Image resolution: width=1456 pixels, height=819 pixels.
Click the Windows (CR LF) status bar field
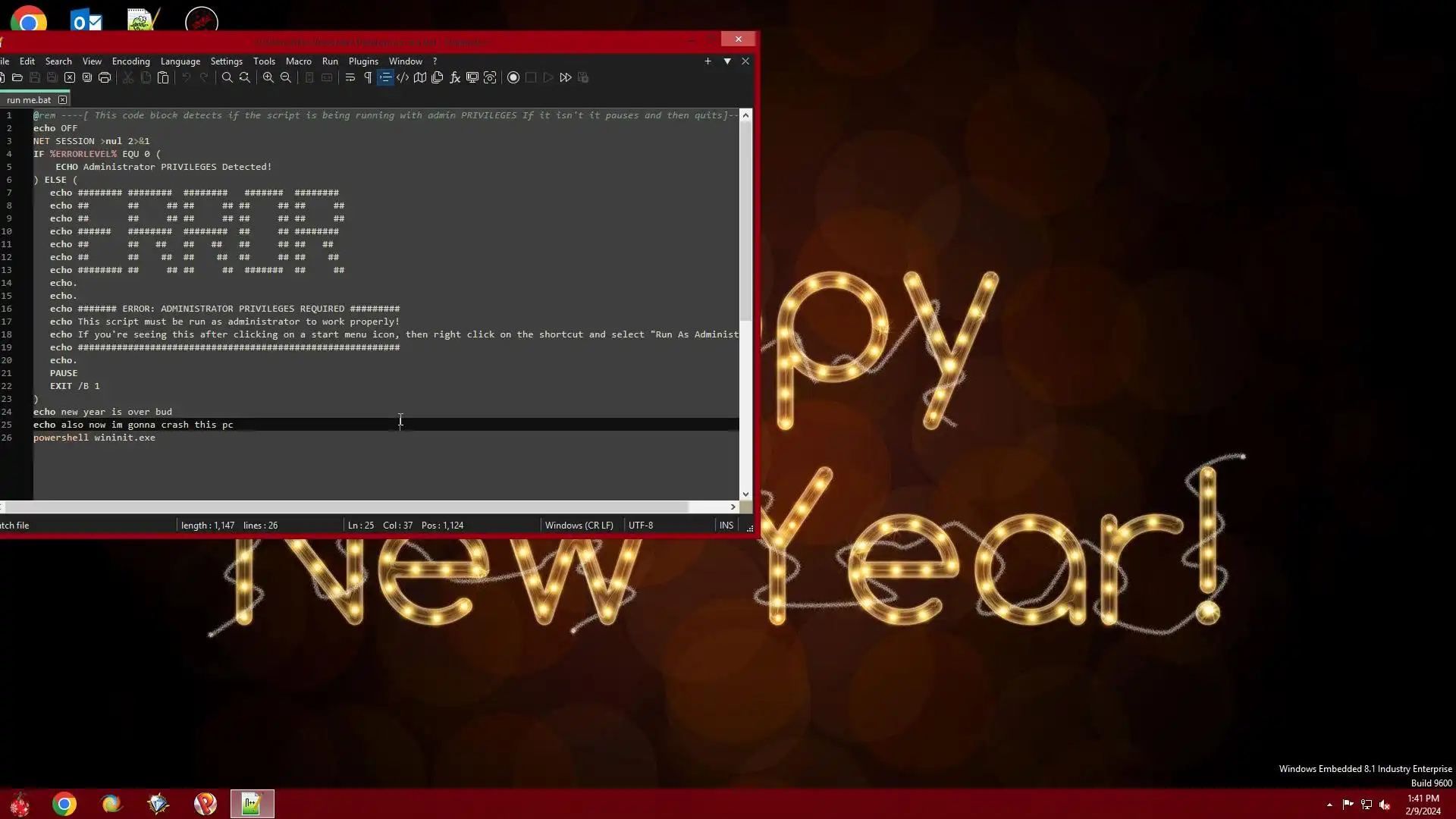(x=579, y=526)
